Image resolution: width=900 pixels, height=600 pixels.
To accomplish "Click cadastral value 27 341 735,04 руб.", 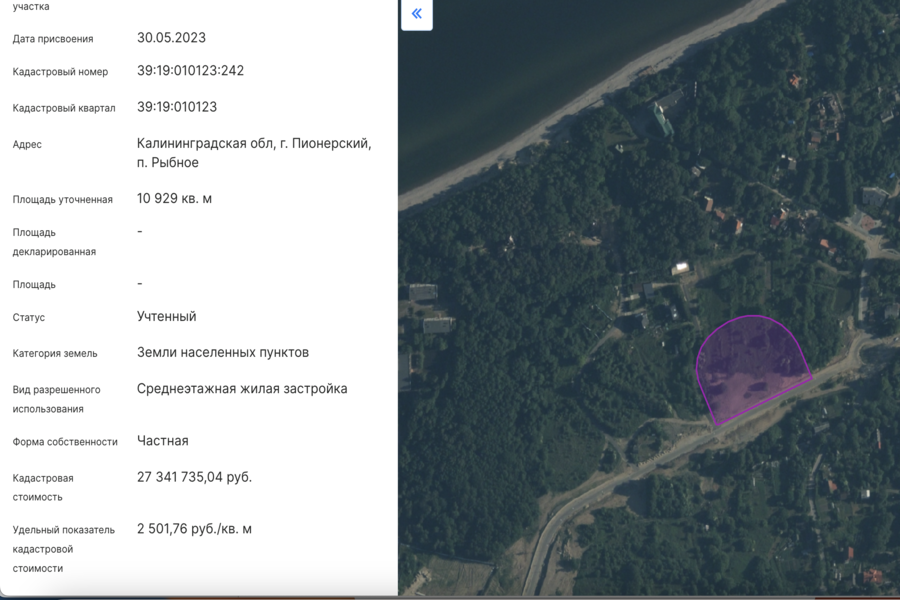I will coord(194,477).
